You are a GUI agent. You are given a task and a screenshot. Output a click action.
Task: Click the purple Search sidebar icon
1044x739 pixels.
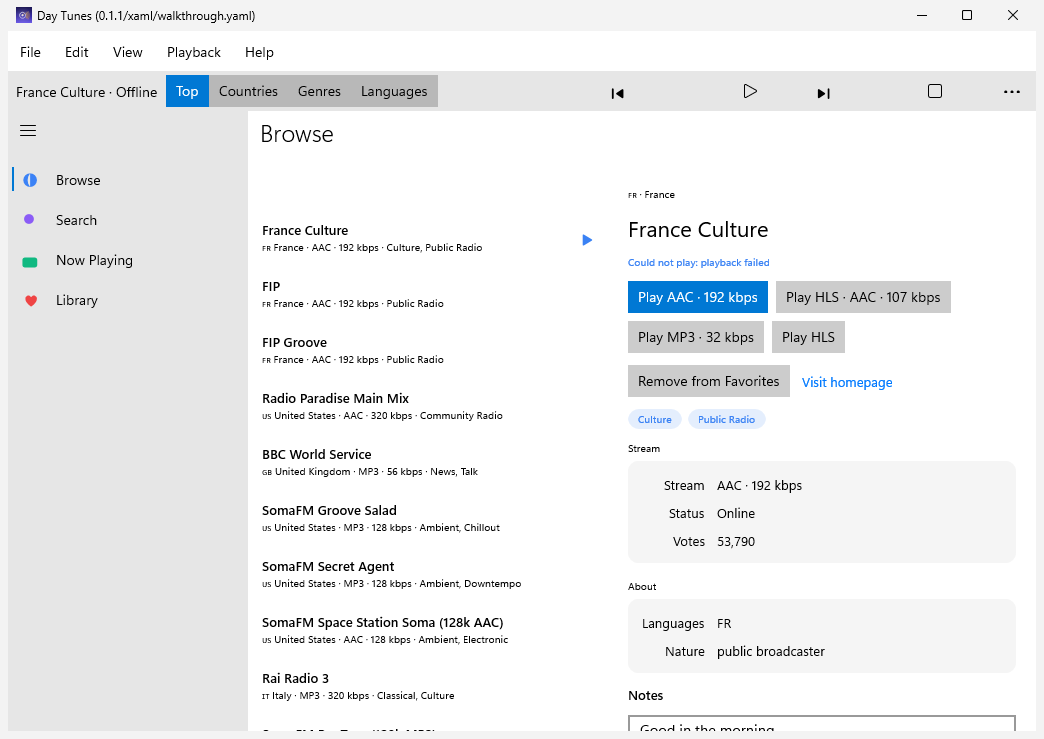click(x=29, y=219)
